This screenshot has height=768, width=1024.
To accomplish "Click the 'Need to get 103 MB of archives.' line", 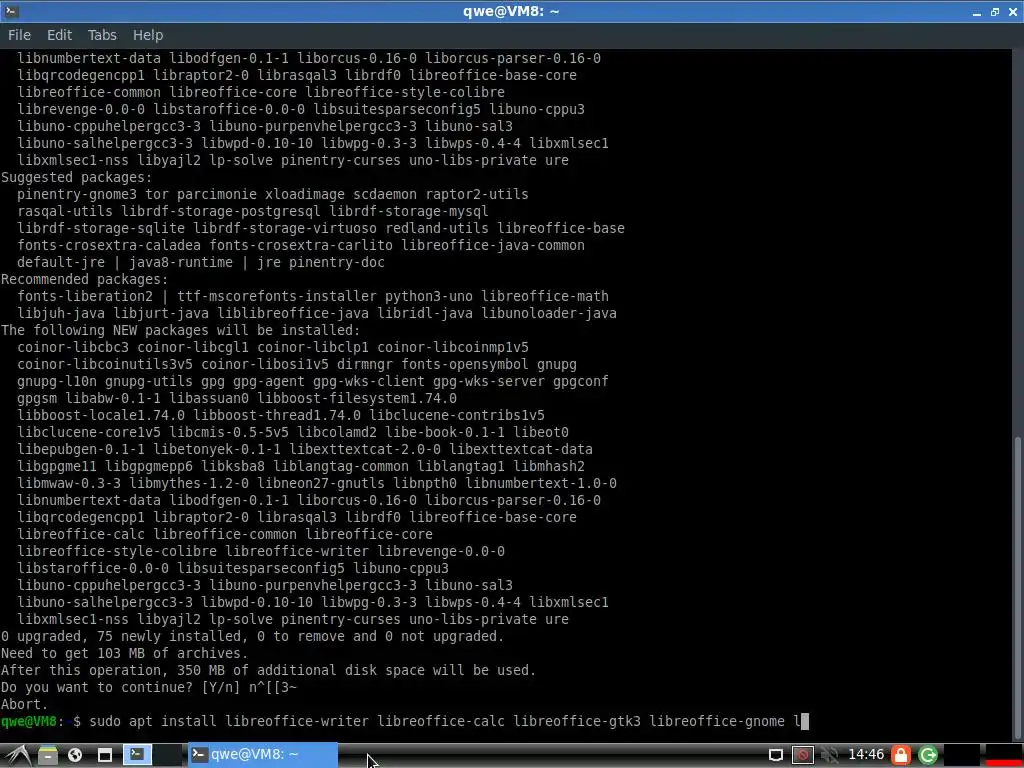I will (124, 653).
